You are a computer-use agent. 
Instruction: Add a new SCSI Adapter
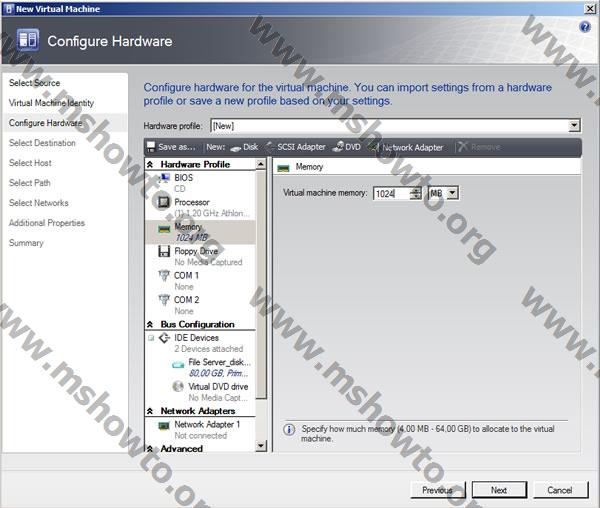coord(295,147)
